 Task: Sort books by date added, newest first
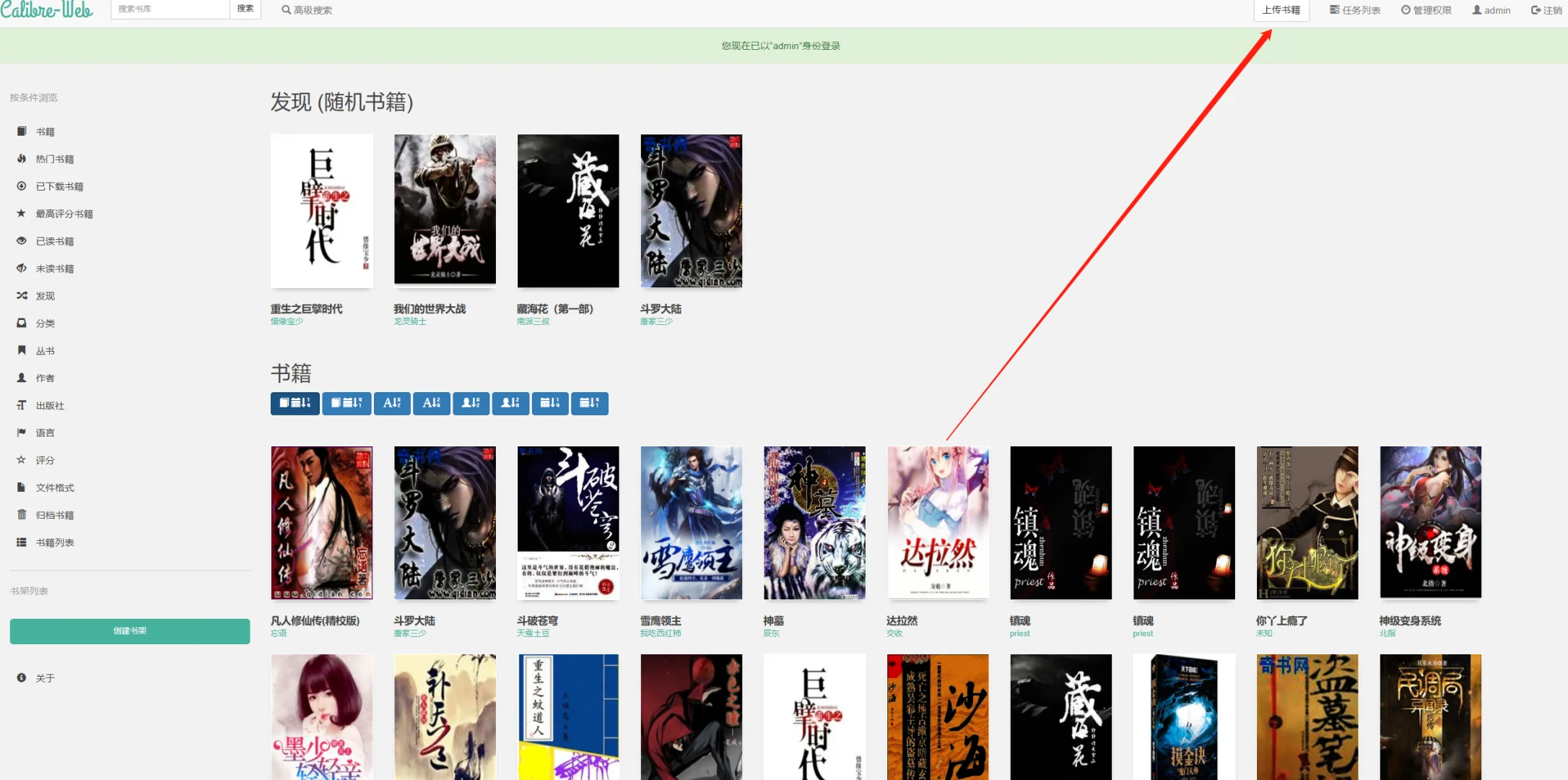point(295,403)
